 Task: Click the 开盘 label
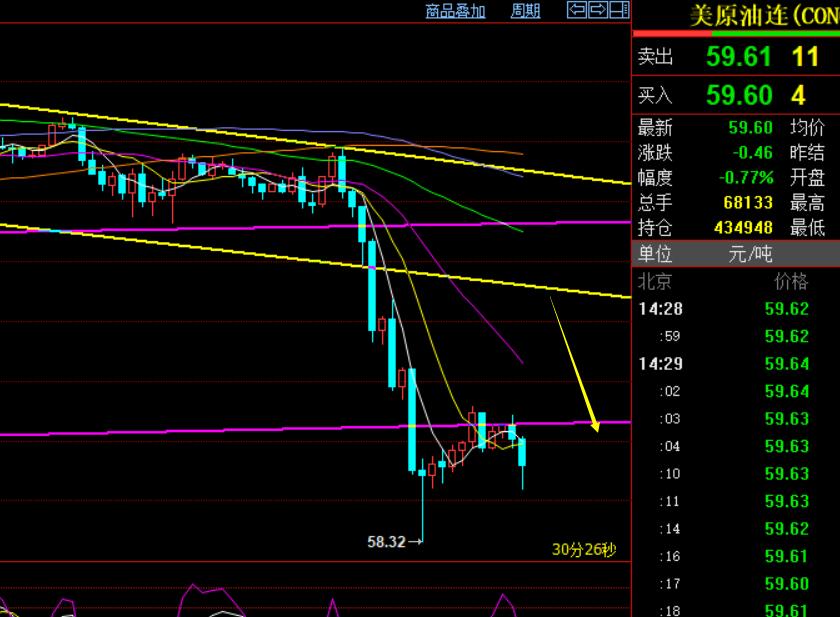807,177
